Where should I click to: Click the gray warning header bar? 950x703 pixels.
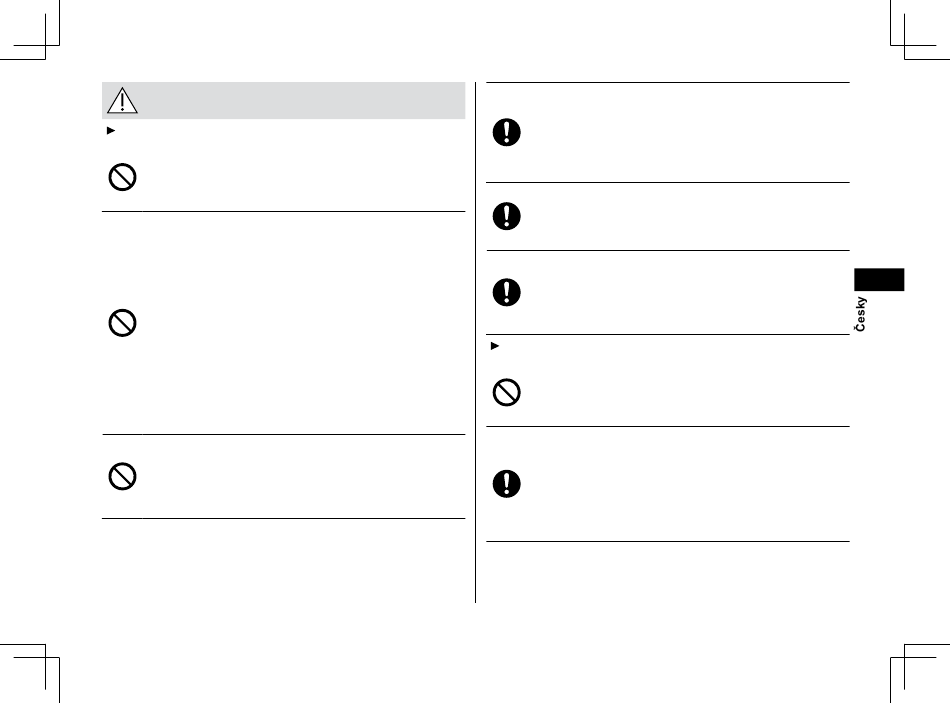[284, 101]
